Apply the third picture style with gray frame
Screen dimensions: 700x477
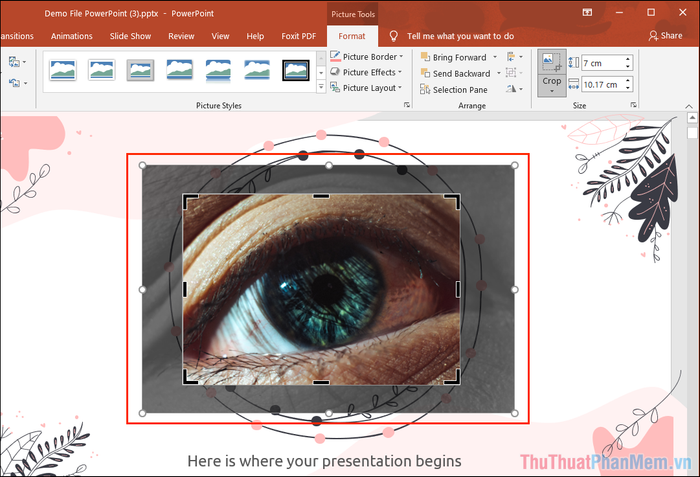coord(140,70)
